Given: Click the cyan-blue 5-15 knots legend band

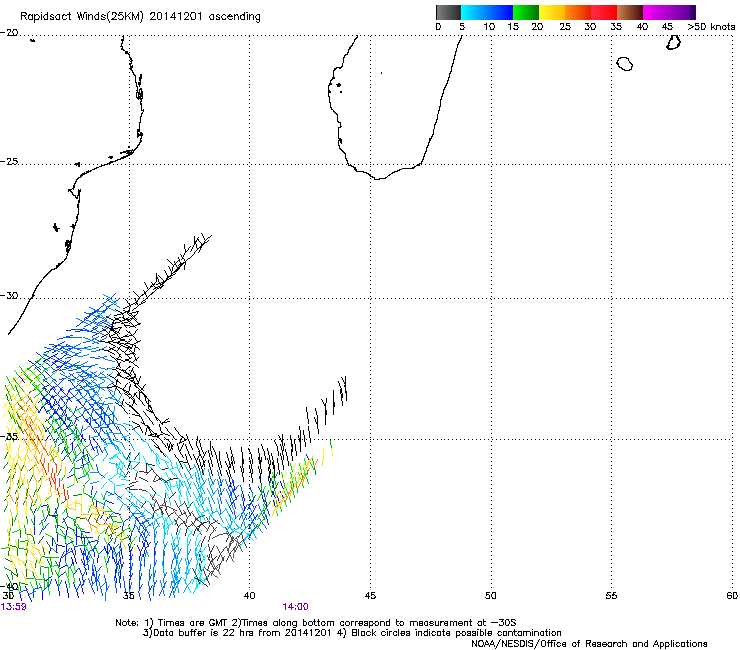Looking at the screenshot, I should pos(487,12).
